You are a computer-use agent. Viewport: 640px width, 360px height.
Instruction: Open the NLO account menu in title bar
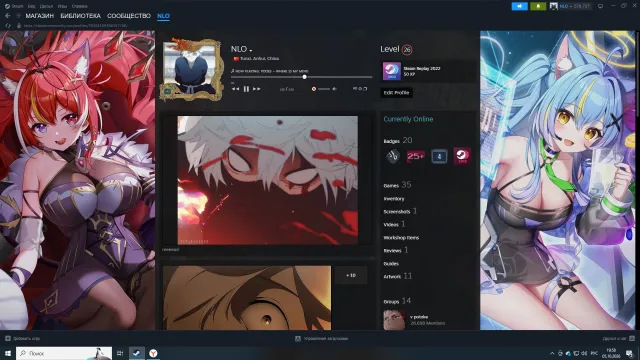point(575,6)
